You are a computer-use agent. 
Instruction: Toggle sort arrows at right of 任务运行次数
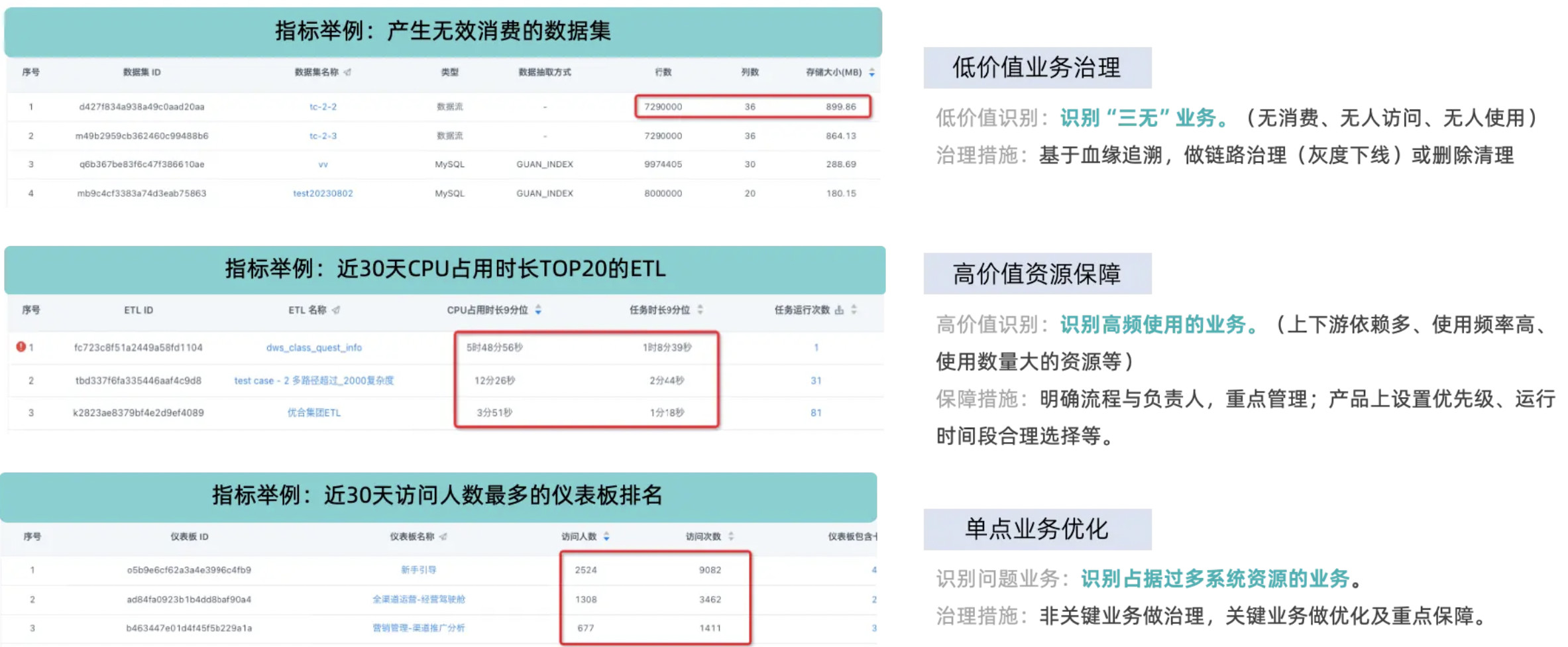[854, 310]
